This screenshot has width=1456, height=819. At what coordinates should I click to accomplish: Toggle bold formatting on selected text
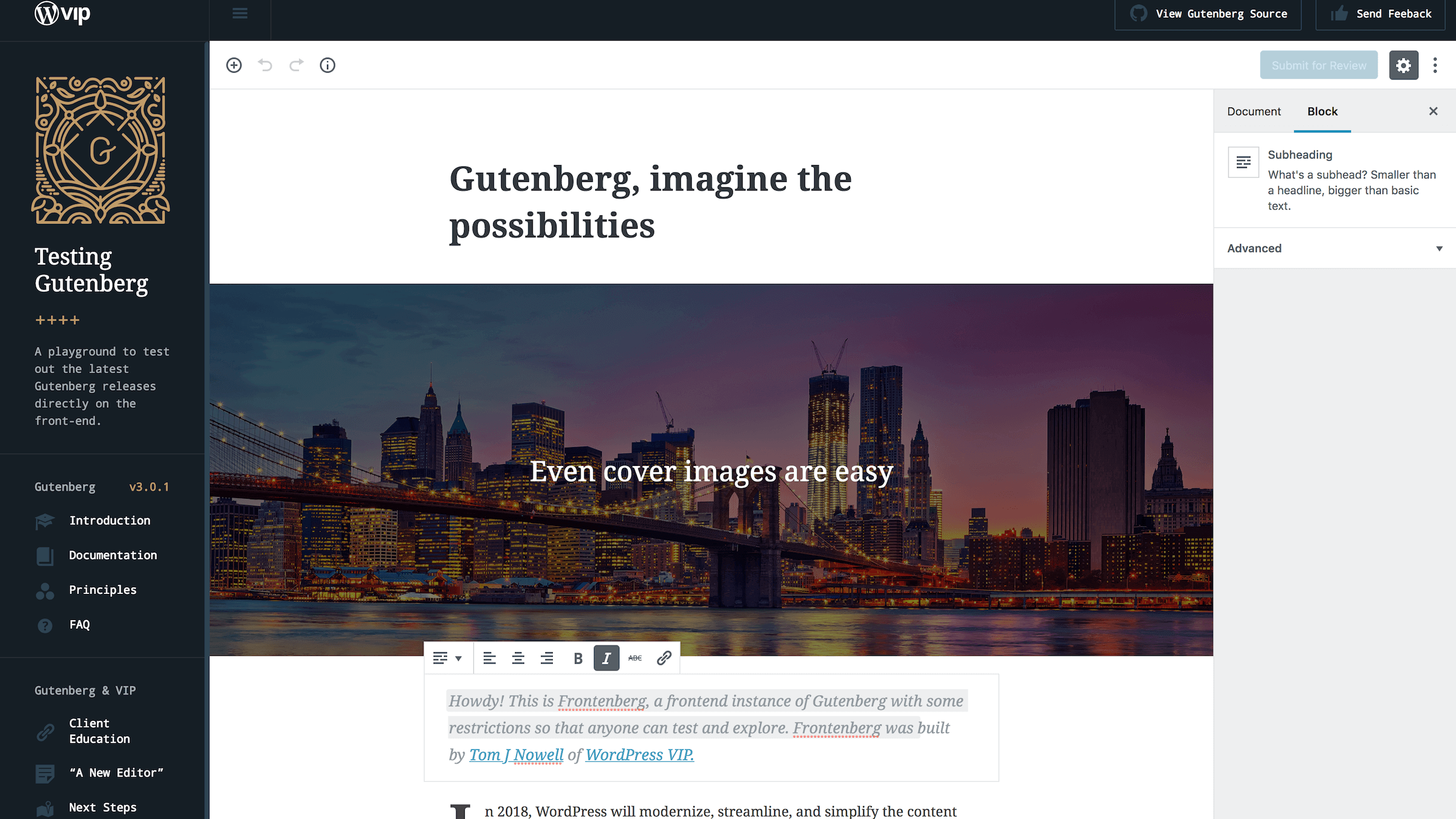click(578, 658)
